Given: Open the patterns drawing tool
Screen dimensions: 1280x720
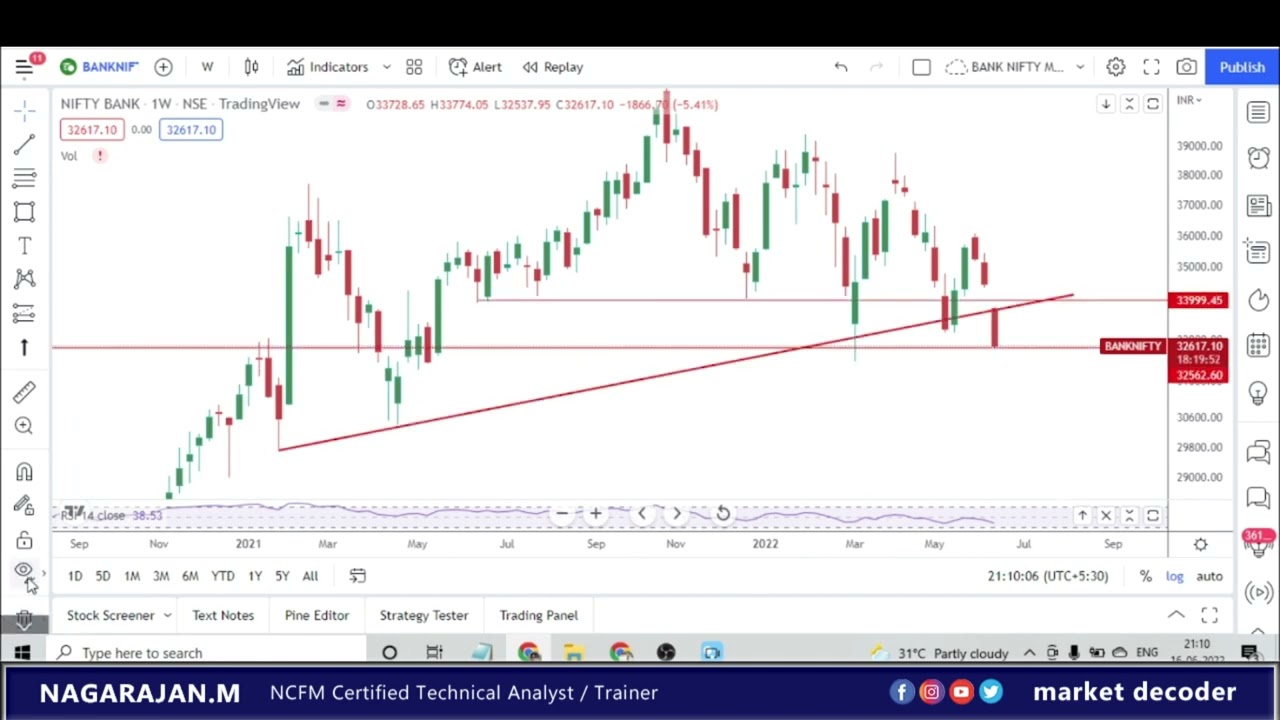Looking at the screenshot, I should pyautogui.click(x=25, y=279).
